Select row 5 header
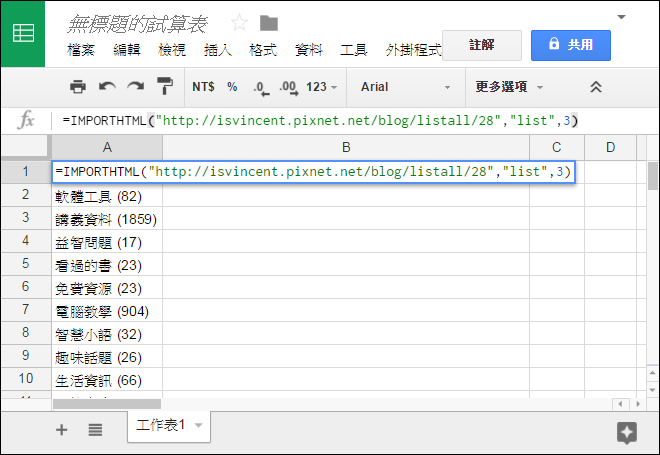660x455 pixels. (x=26, y=264)
